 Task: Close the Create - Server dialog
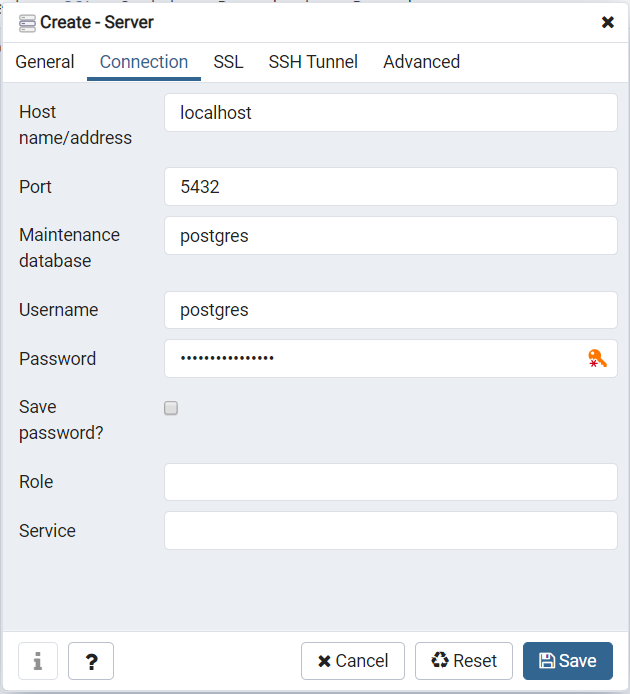[x=607, y=22]
